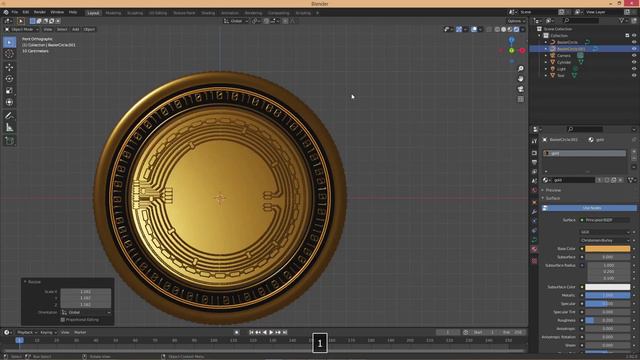Toggle visibility eye for Cylinder

pos(634,62)
